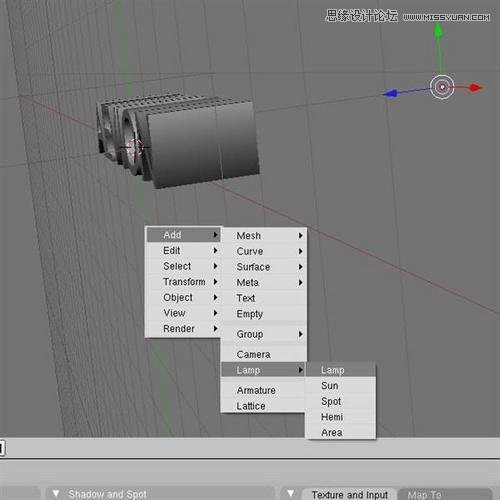Add a Camera object
This screenshot has width=500, height=500.
(x=264, y=354)
